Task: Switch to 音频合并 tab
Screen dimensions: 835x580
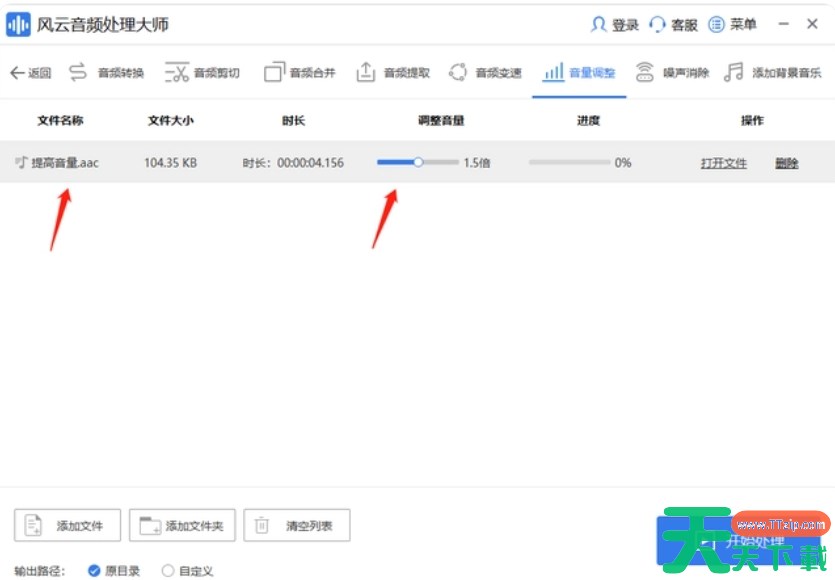Action: (300, 72)
